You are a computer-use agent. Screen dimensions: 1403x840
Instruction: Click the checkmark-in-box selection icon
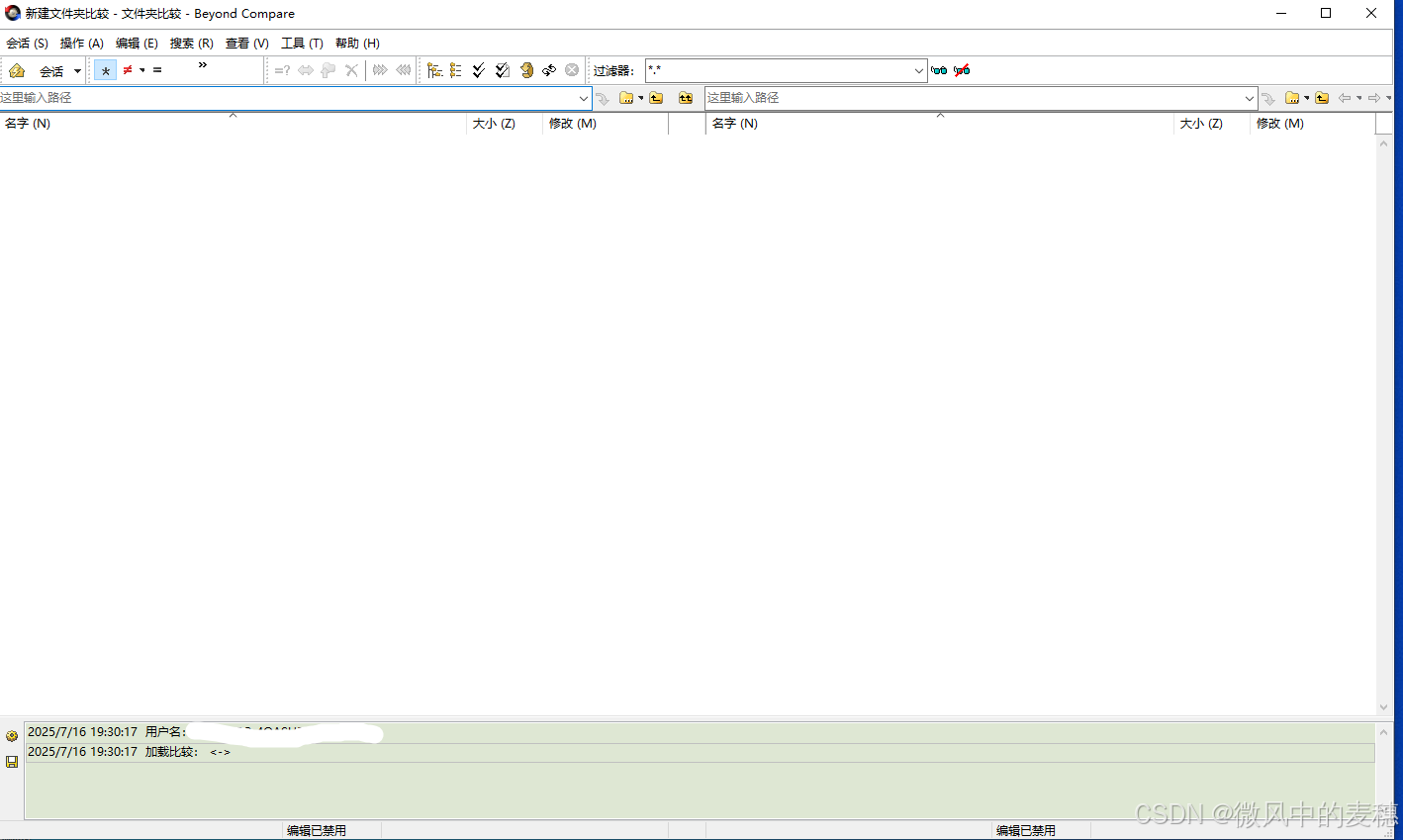pyautogui.click(x=503, y=70)
